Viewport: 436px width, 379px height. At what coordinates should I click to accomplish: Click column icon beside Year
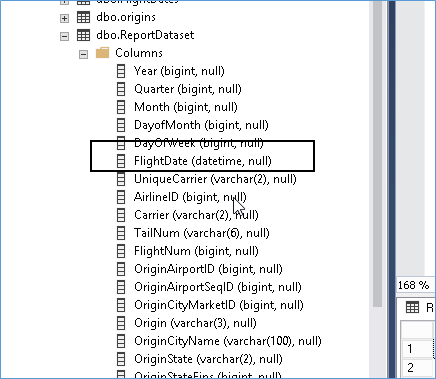point(121,71)
